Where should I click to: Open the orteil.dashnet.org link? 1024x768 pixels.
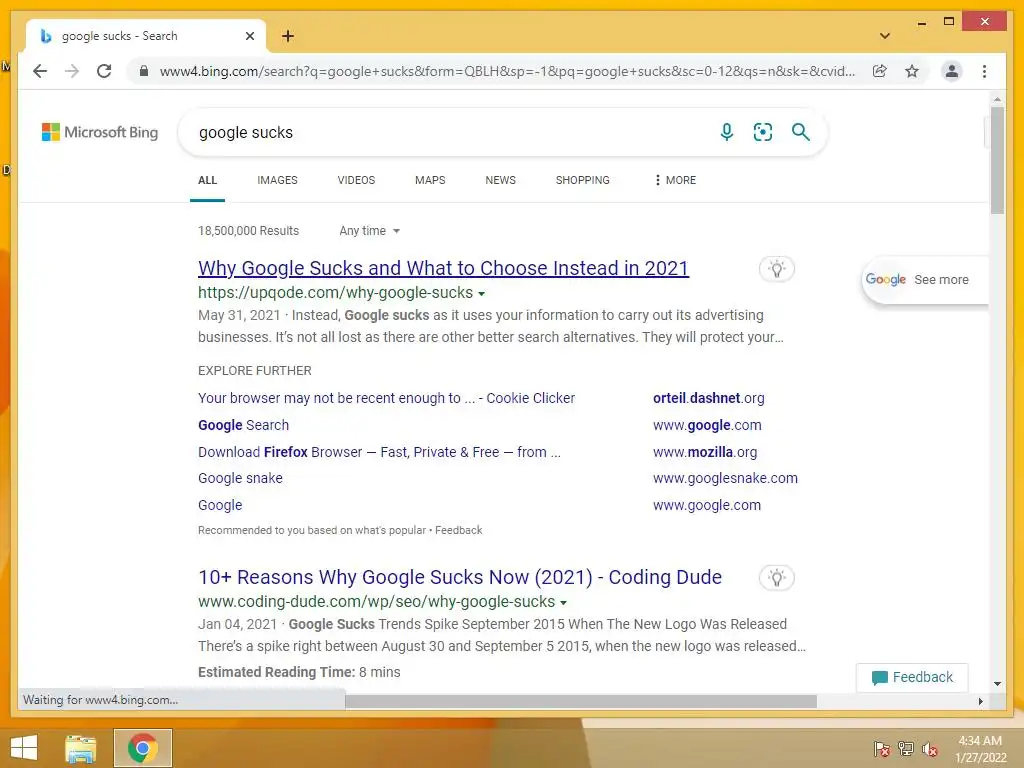[x=709, y=398]
